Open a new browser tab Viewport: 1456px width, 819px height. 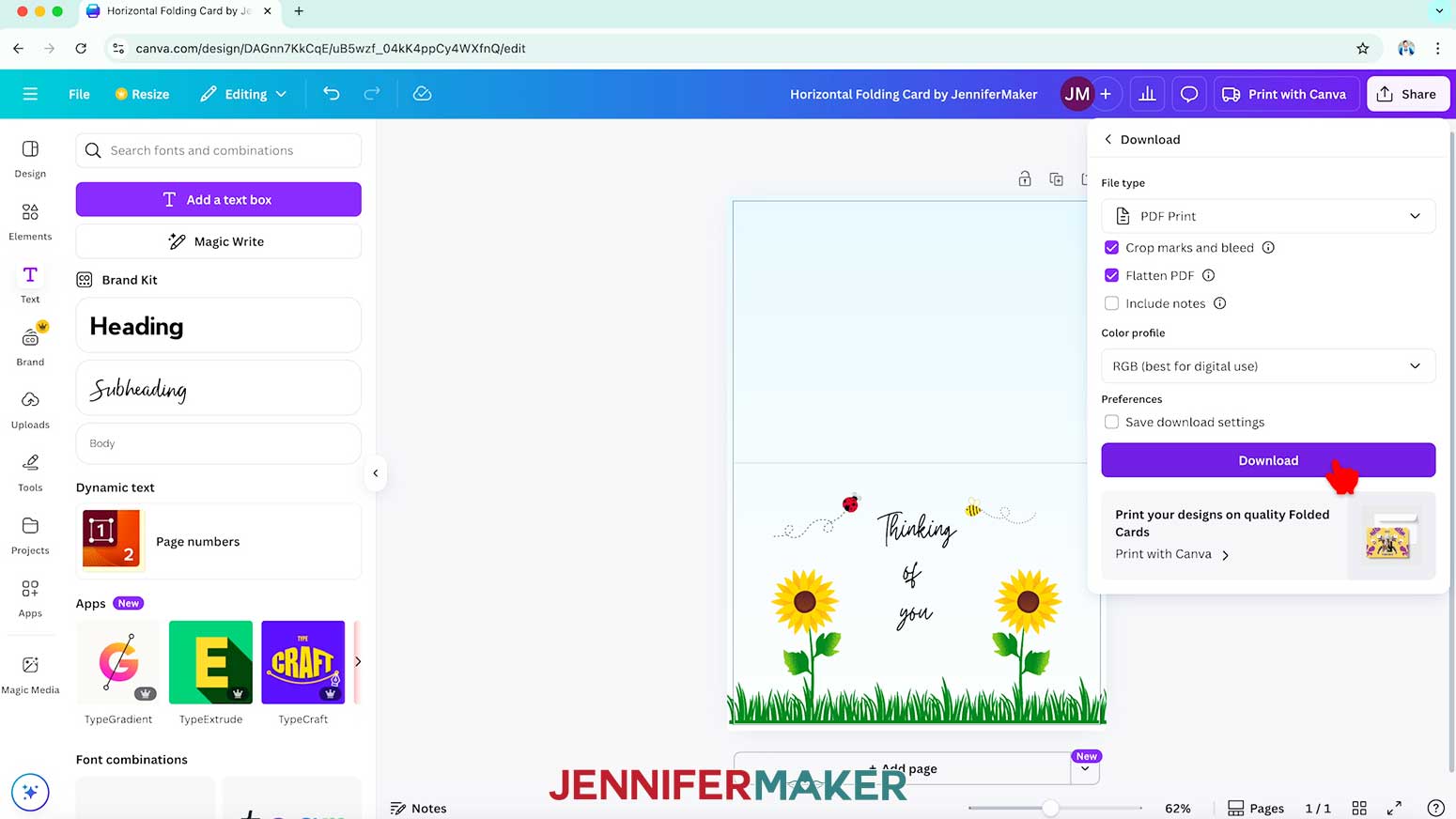pos(299,11)
